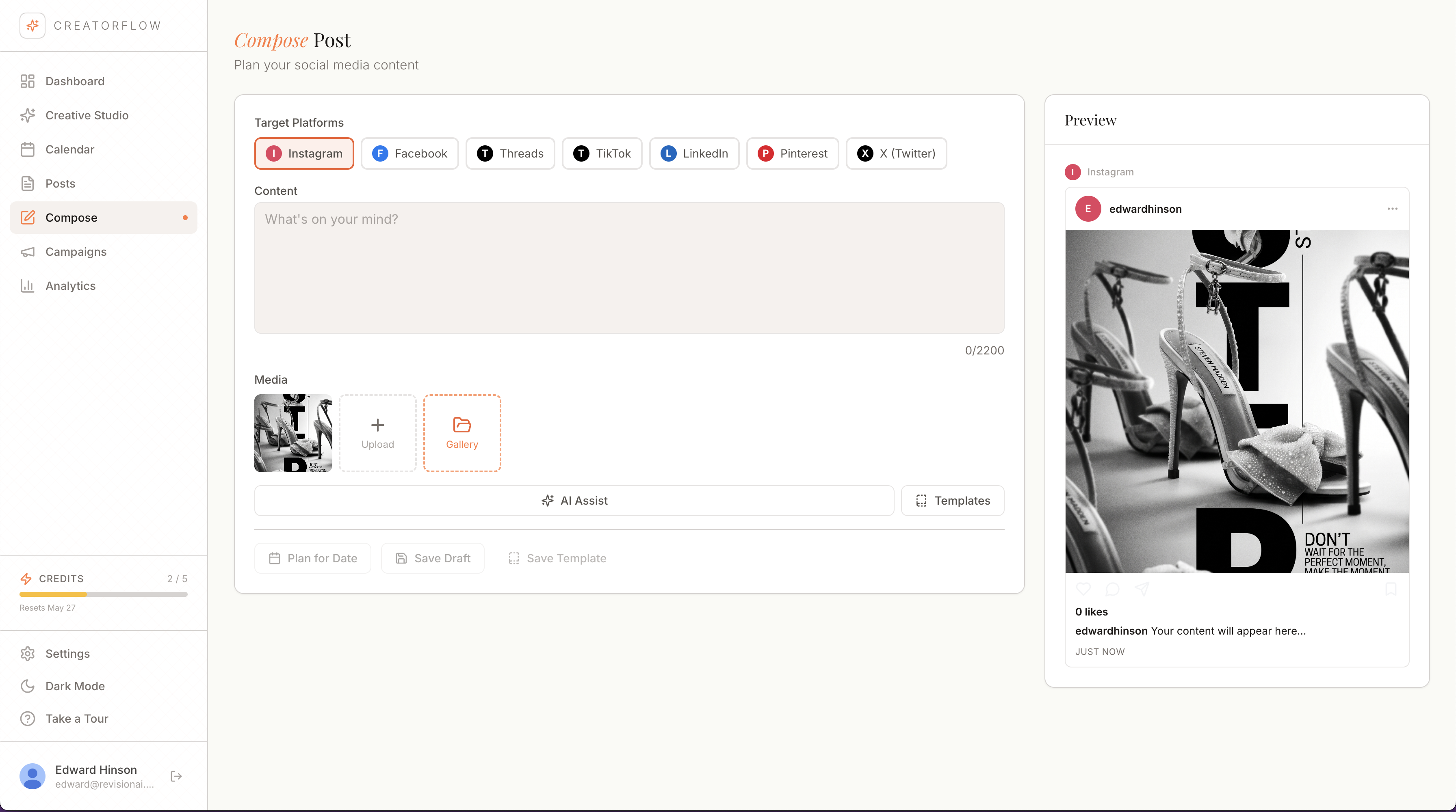The width and height of the screenshot is (1456, 812).
Task: Click the preview heart like icon
Action: (x=1083, y=589)
